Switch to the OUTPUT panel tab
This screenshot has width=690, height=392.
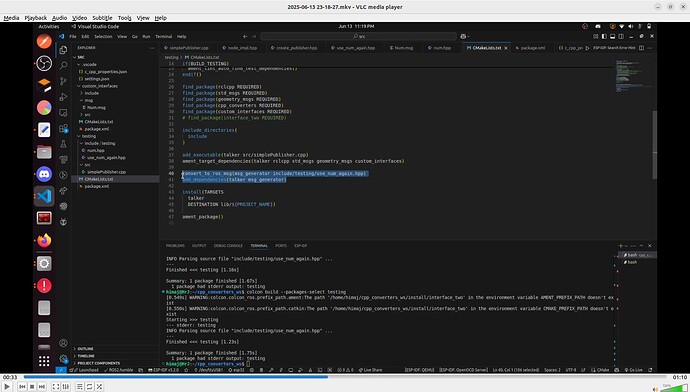199,245
